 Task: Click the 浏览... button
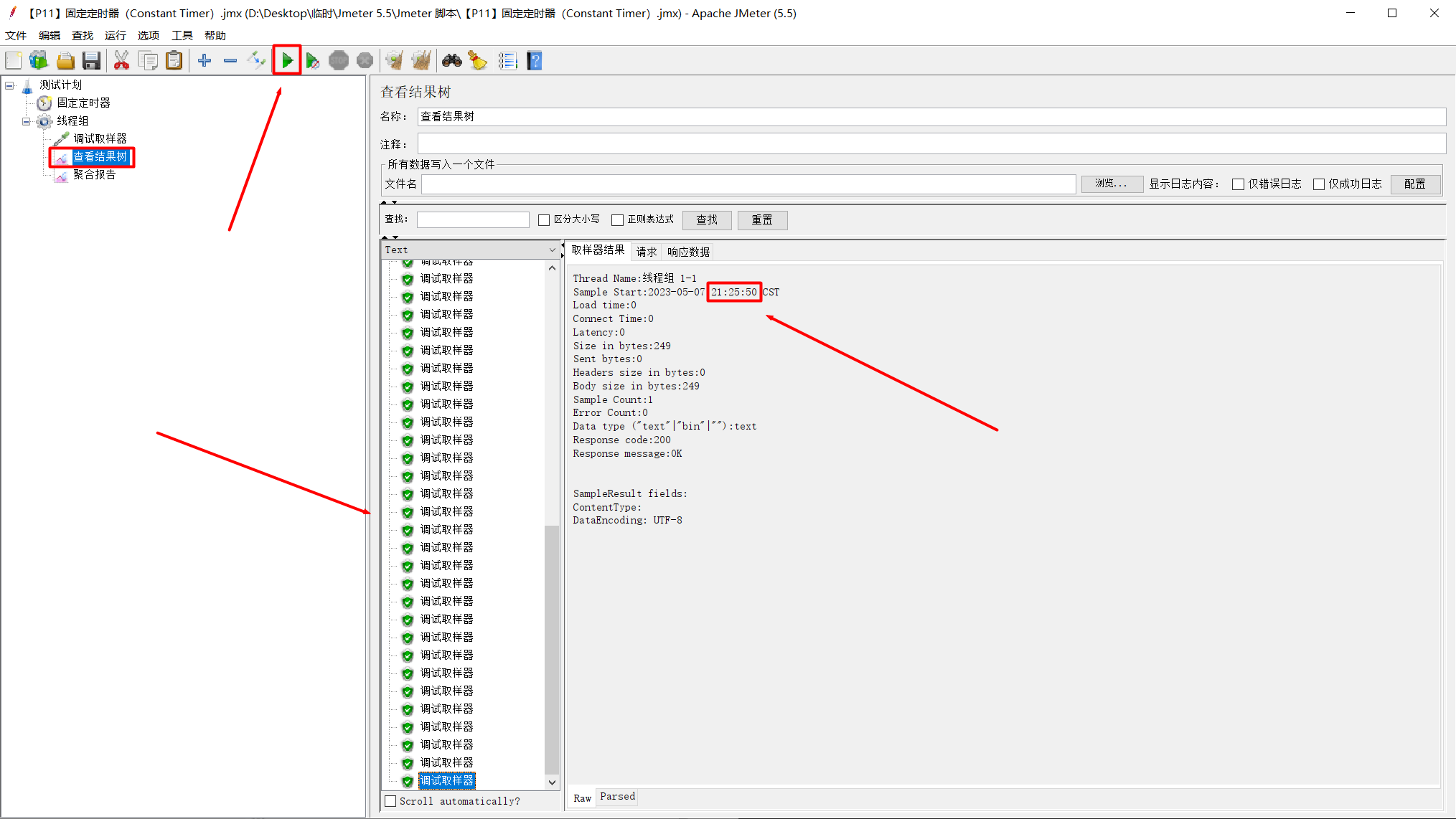coord(1112,184)
